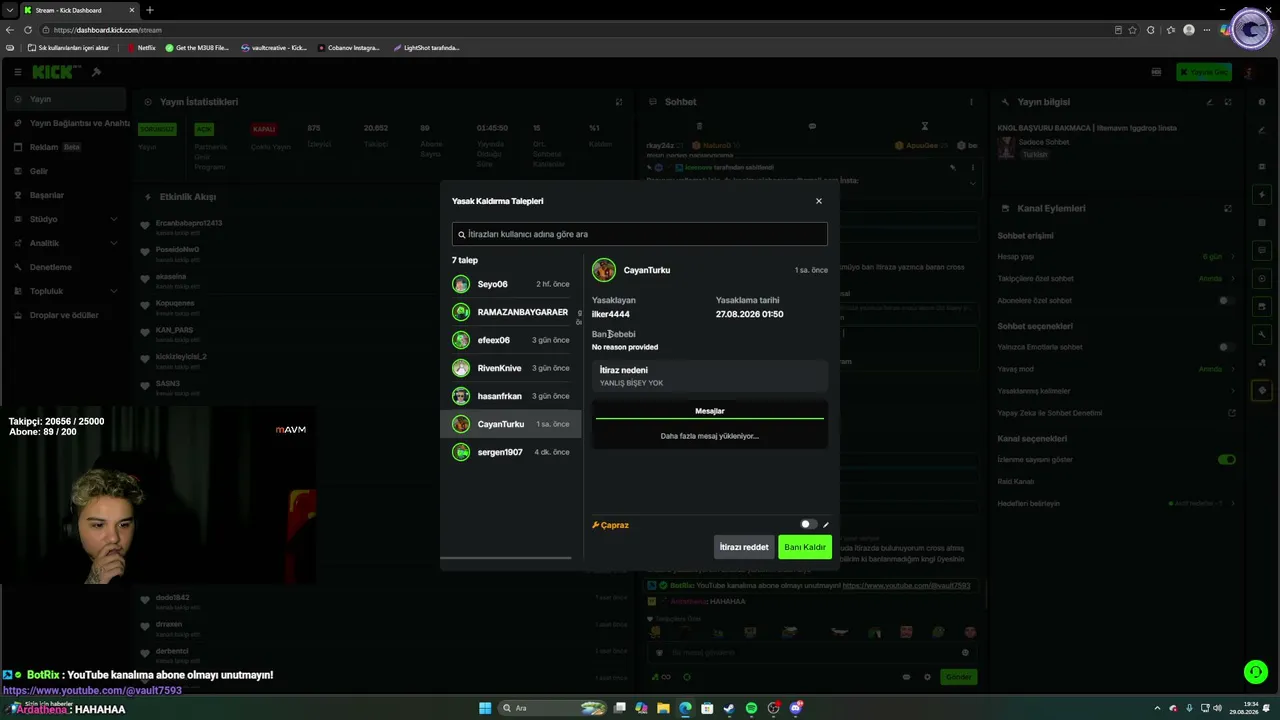Toggle Yalnızca Emotlarla sohbet switch

[x=1226, y=347]
